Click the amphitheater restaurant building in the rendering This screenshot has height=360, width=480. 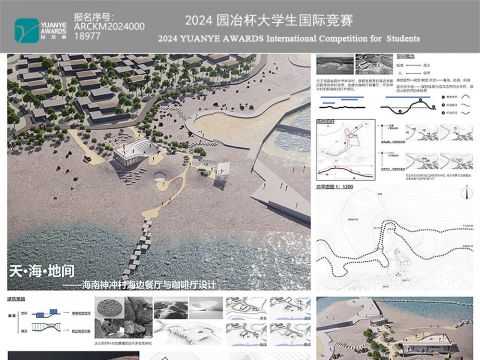click(136, 153)
